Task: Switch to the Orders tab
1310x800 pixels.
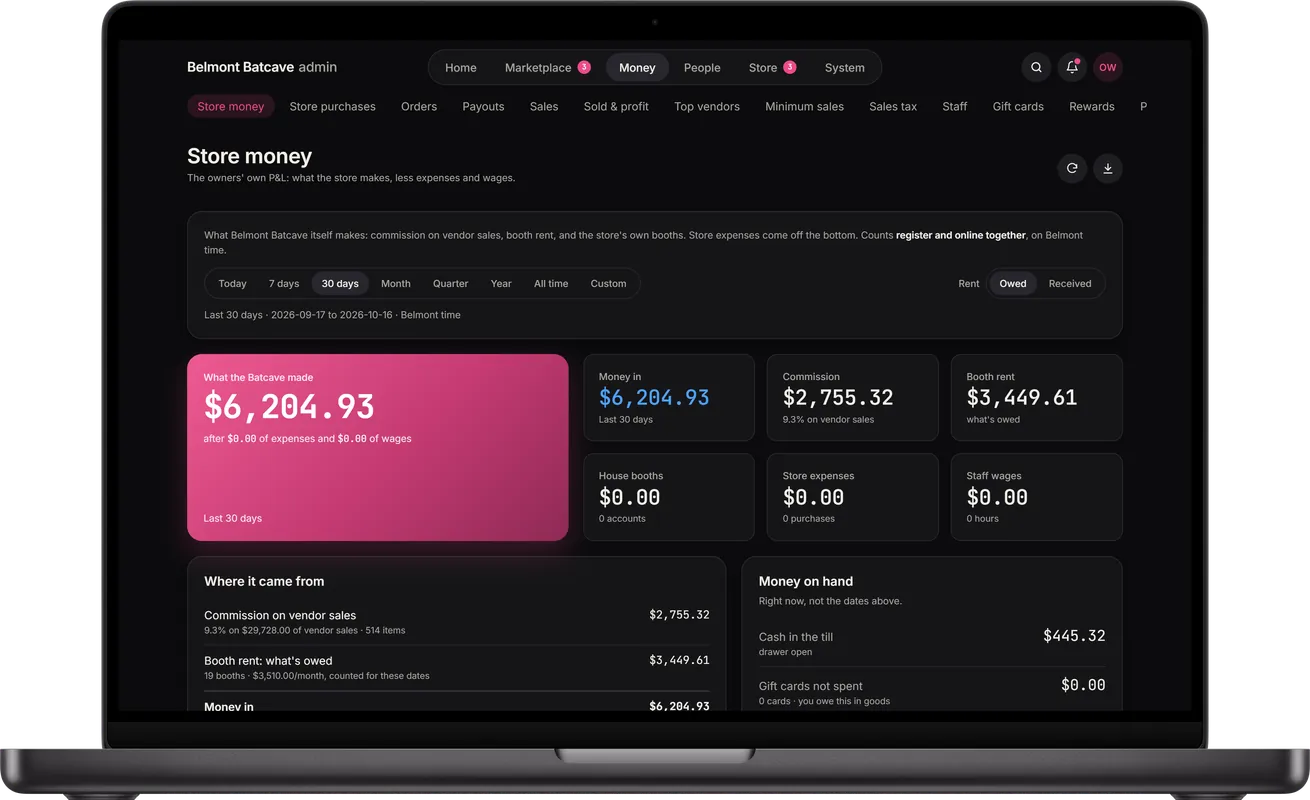Action: coord(419,106)
